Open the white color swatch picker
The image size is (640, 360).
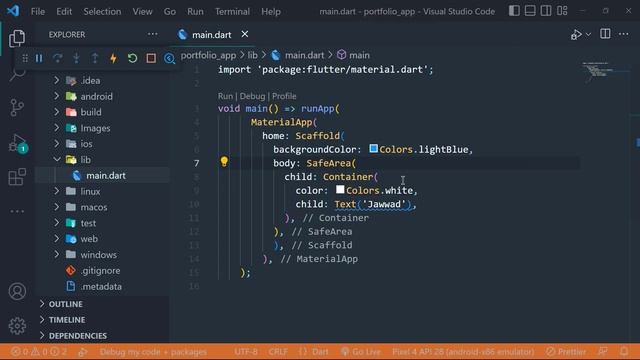(x=340, y=189)
